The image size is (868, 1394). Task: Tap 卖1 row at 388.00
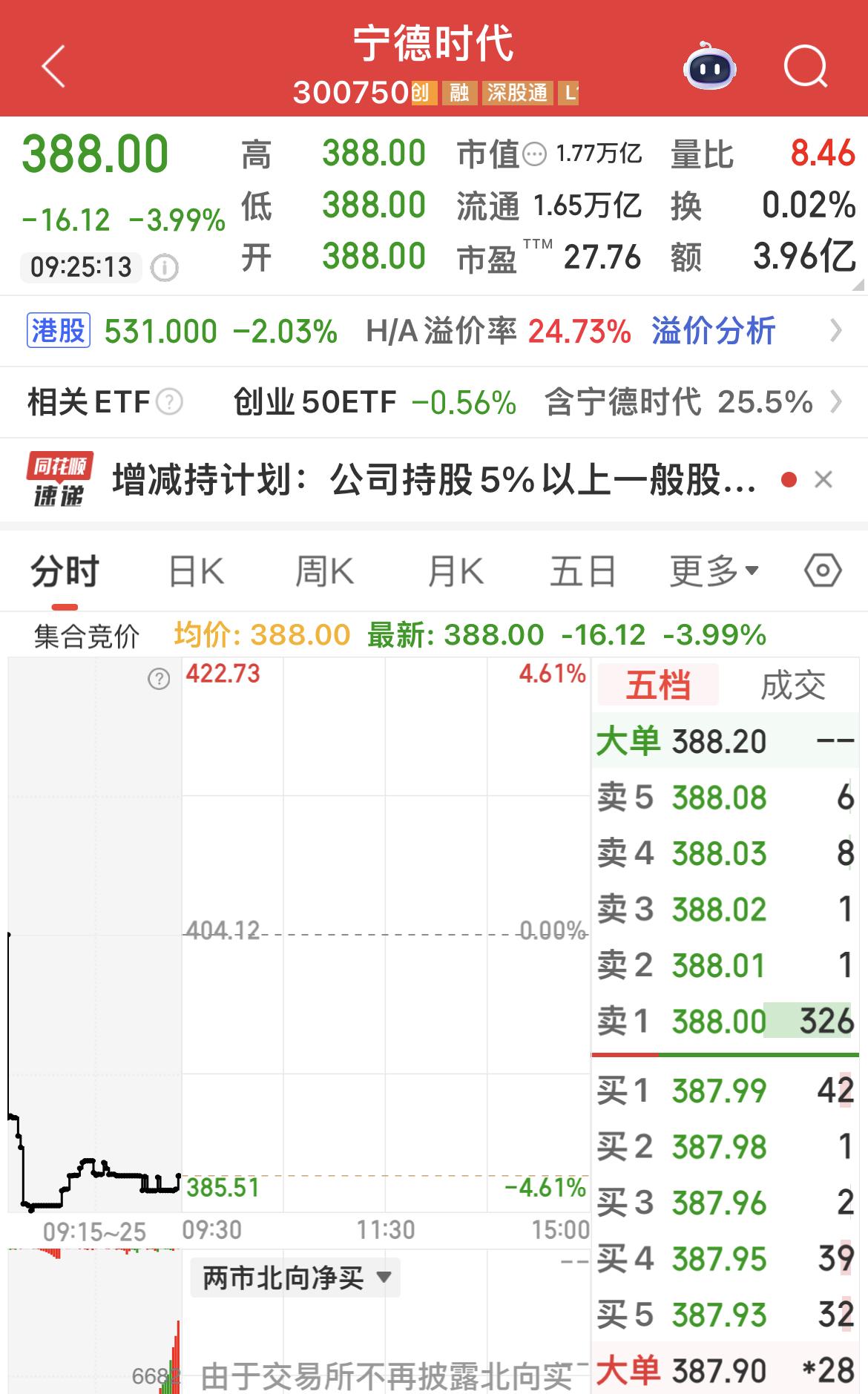(x=725, y=1022)
